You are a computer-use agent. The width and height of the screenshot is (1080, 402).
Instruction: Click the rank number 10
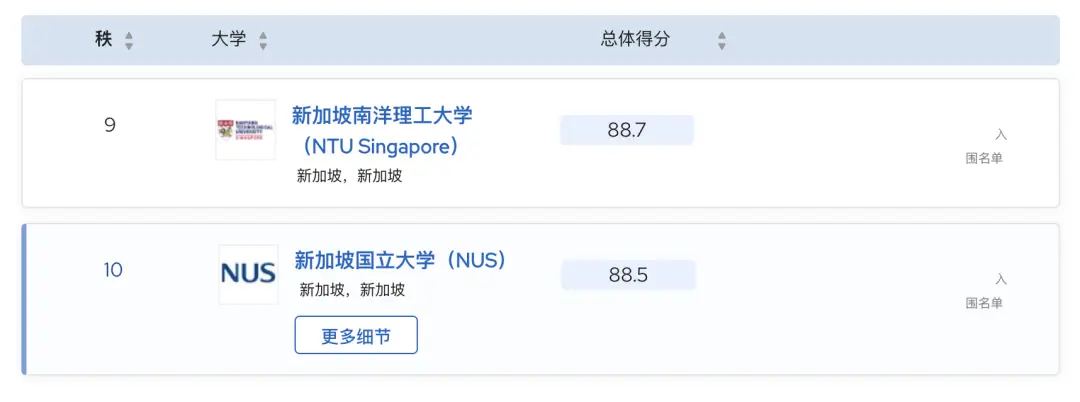click(113, 270)
